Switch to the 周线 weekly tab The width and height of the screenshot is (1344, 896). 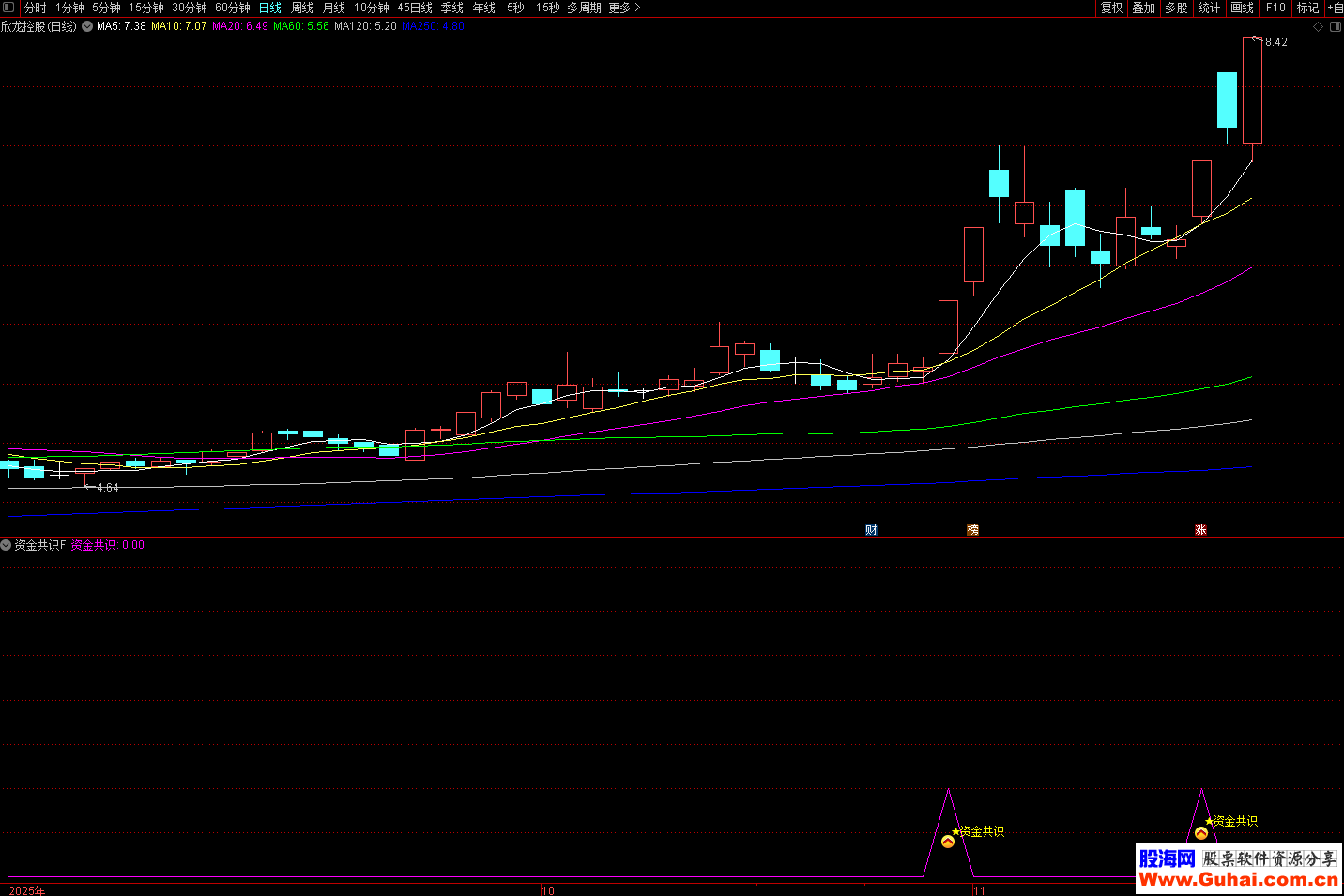tap(302, 8)
